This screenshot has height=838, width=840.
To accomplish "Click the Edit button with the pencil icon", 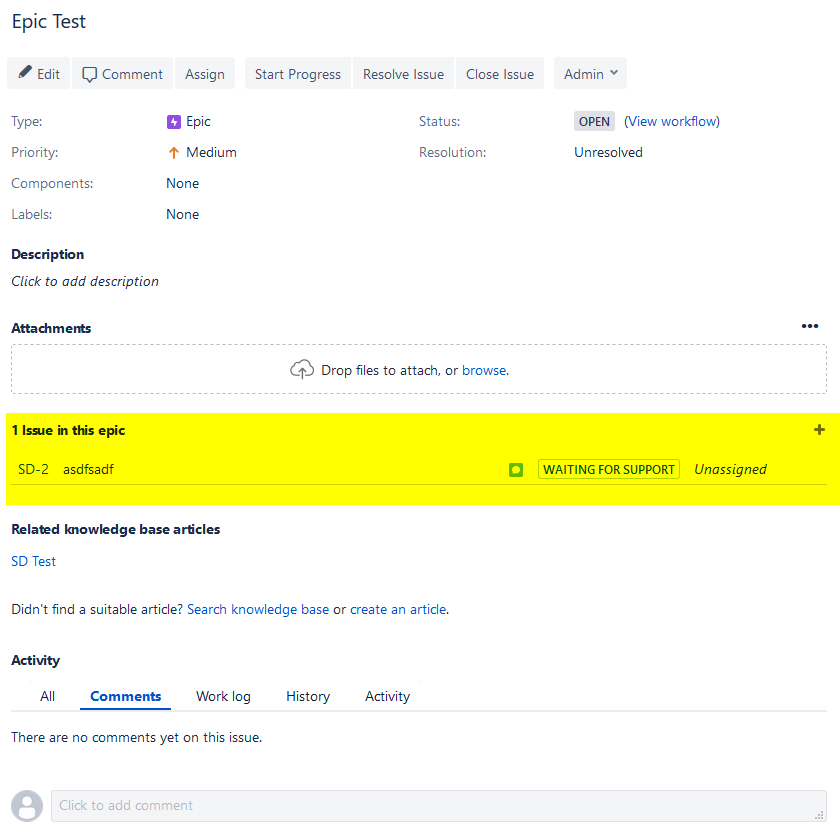I will [39, 73].
